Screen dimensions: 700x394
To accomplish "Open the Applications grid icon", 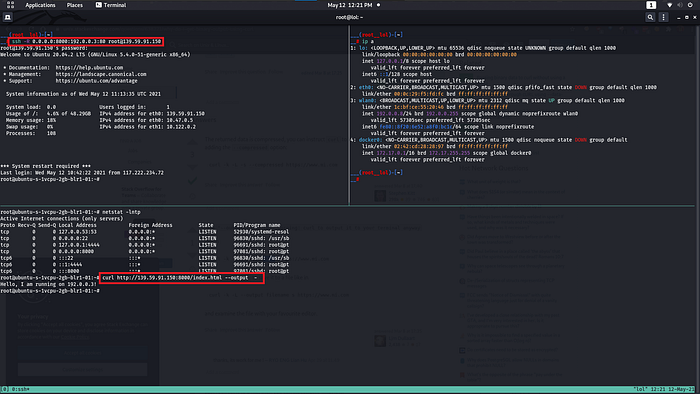I will [x=10, y=5].
